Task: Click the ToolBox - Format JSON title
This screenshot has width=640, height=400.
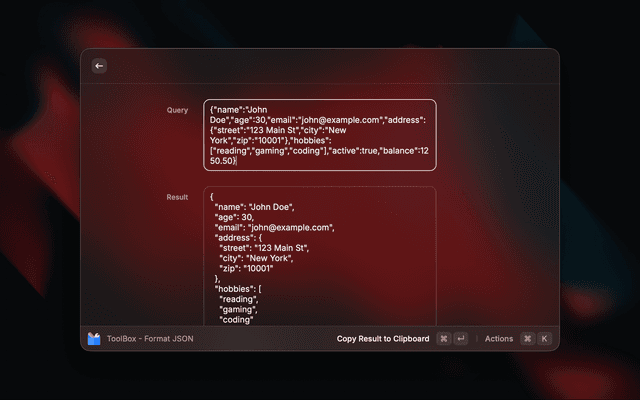Action: [150, 339]
